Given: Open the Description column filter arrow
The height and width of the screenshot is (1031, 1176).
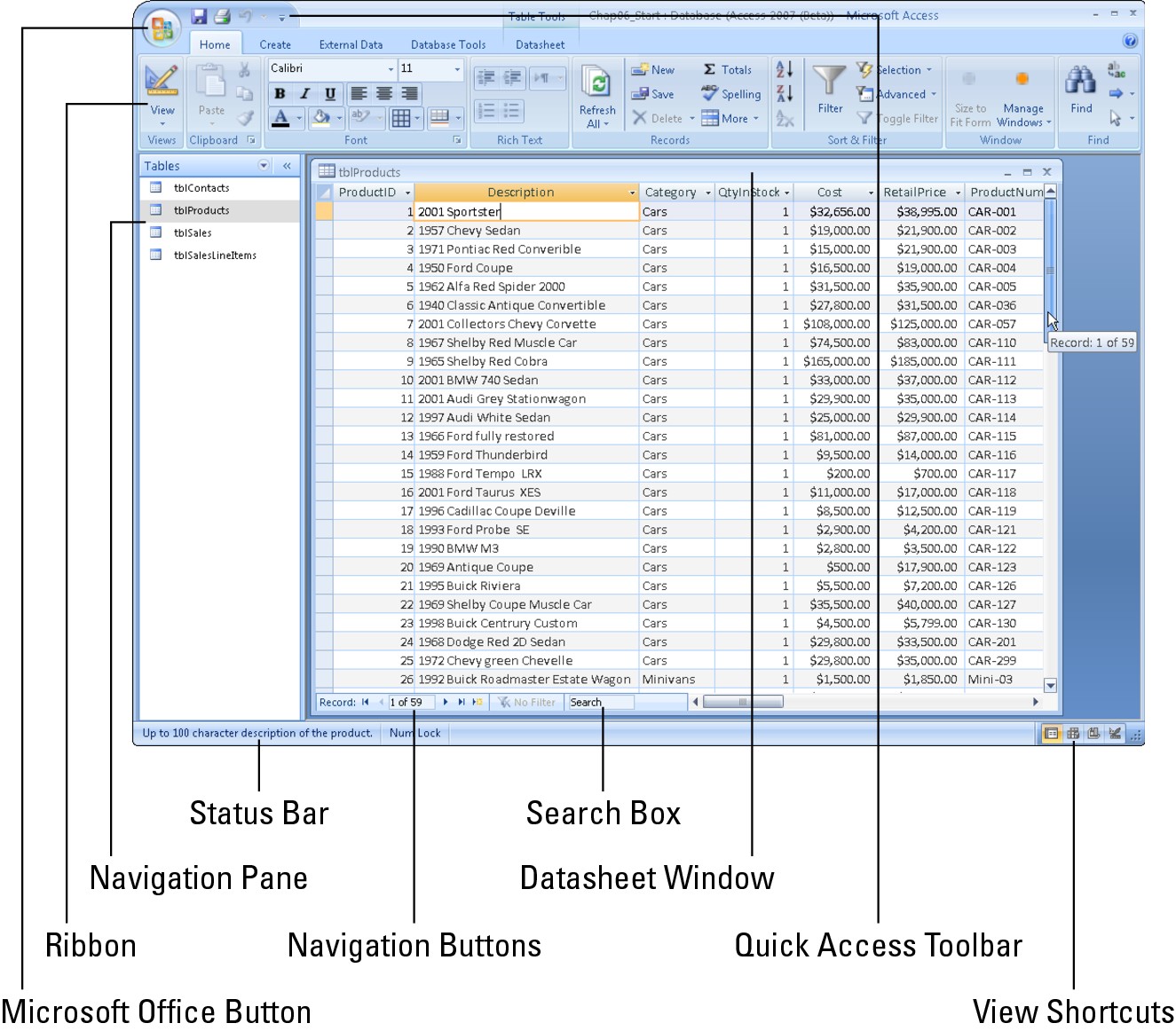Looking at the screenshot, I should [633, 193].
